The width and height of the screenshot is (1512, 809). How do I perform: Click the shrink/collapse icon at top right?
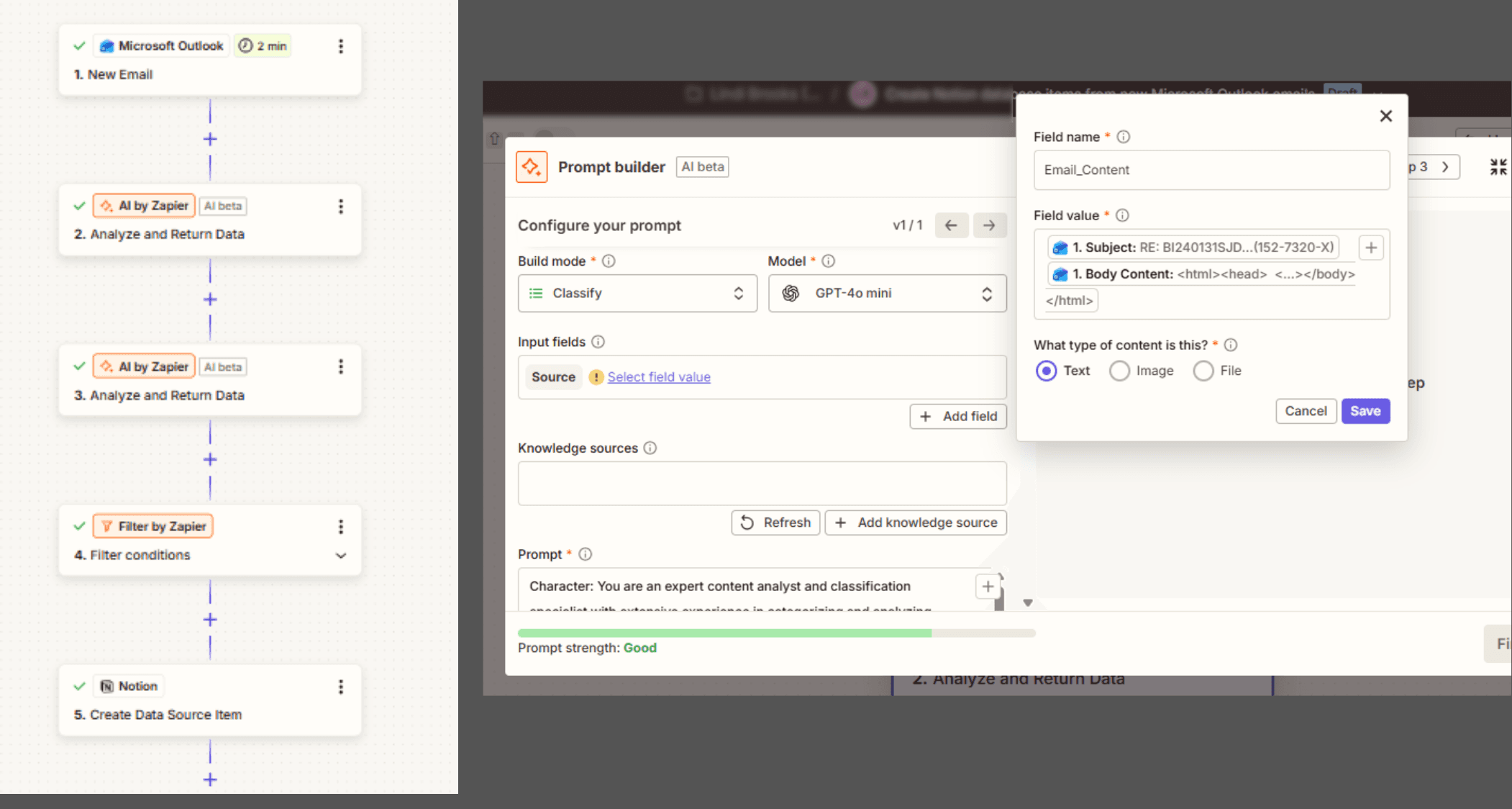pos(1498,166)
